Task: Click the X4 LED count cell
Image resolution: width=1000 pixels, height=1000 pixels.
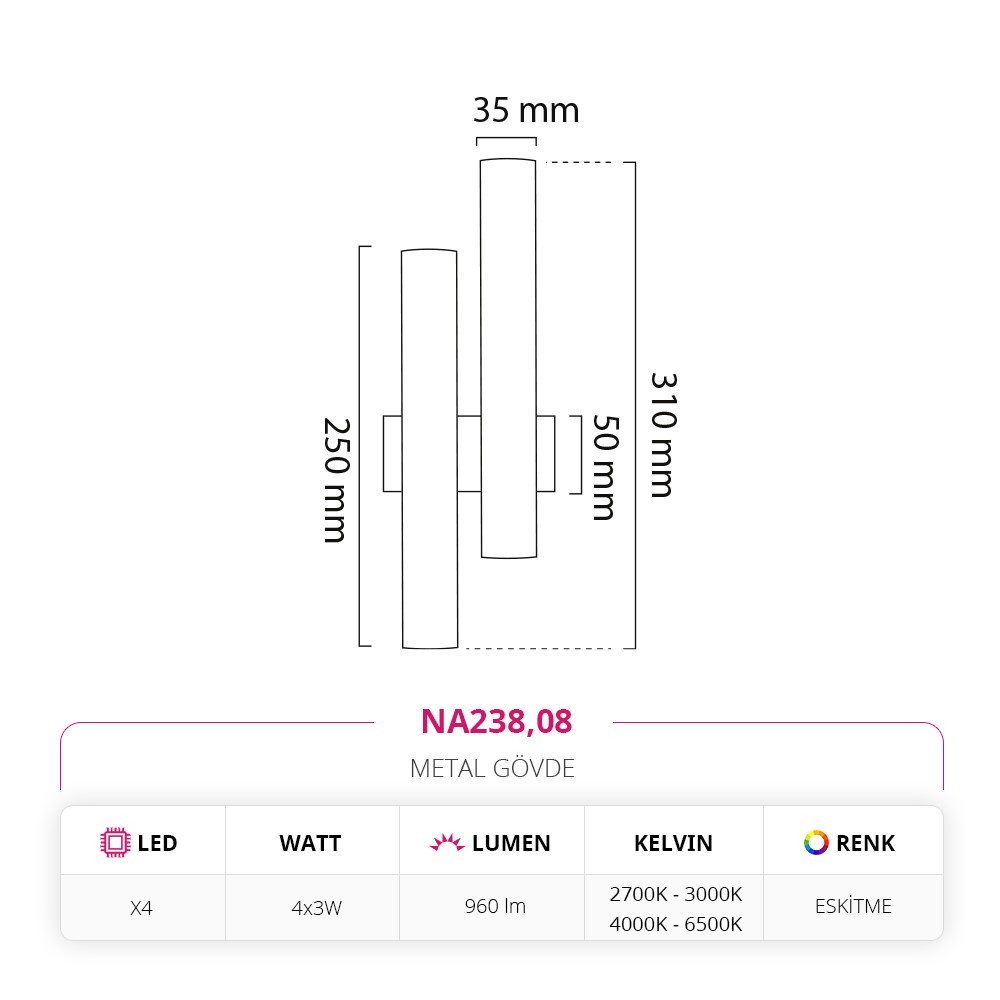Action: (x=142, y=908)
